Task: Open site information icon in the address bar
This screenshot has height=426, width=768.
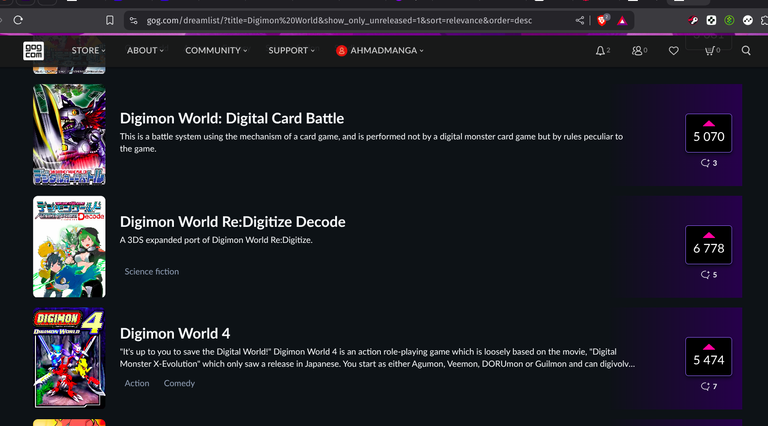Action: click(x=133, y=20)
